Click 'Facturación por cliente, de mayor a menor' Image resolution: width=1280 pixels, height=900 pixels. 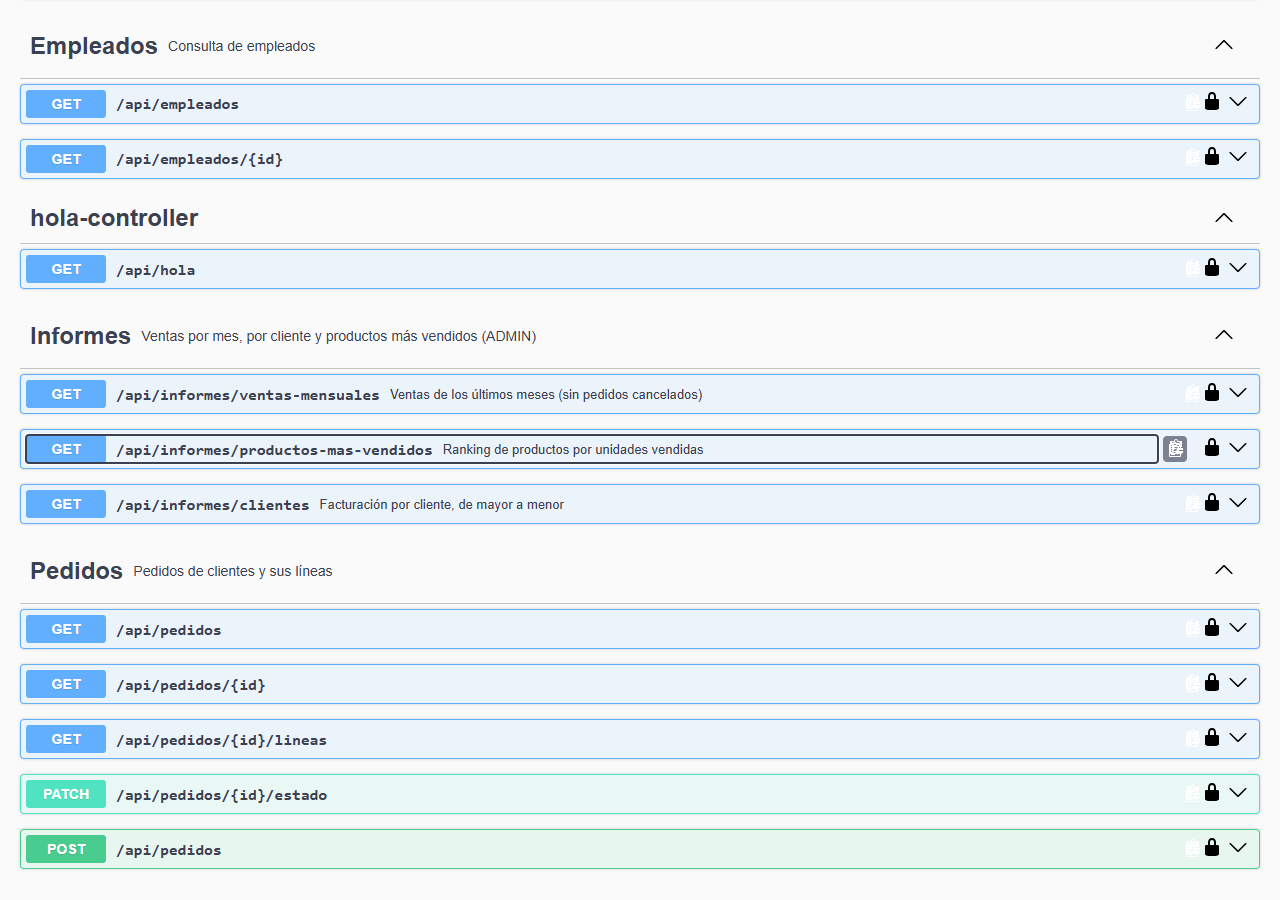pos(442,505)
